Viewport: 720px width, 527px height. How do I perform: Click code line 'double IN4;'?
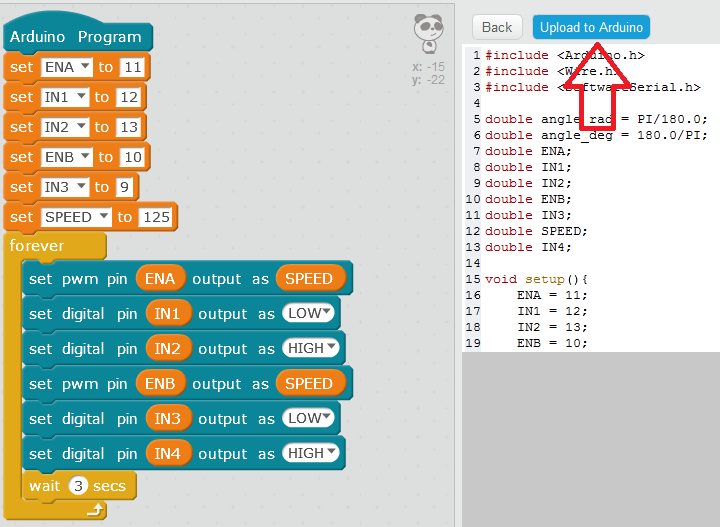pyautogui.click(x=528, y=247)
